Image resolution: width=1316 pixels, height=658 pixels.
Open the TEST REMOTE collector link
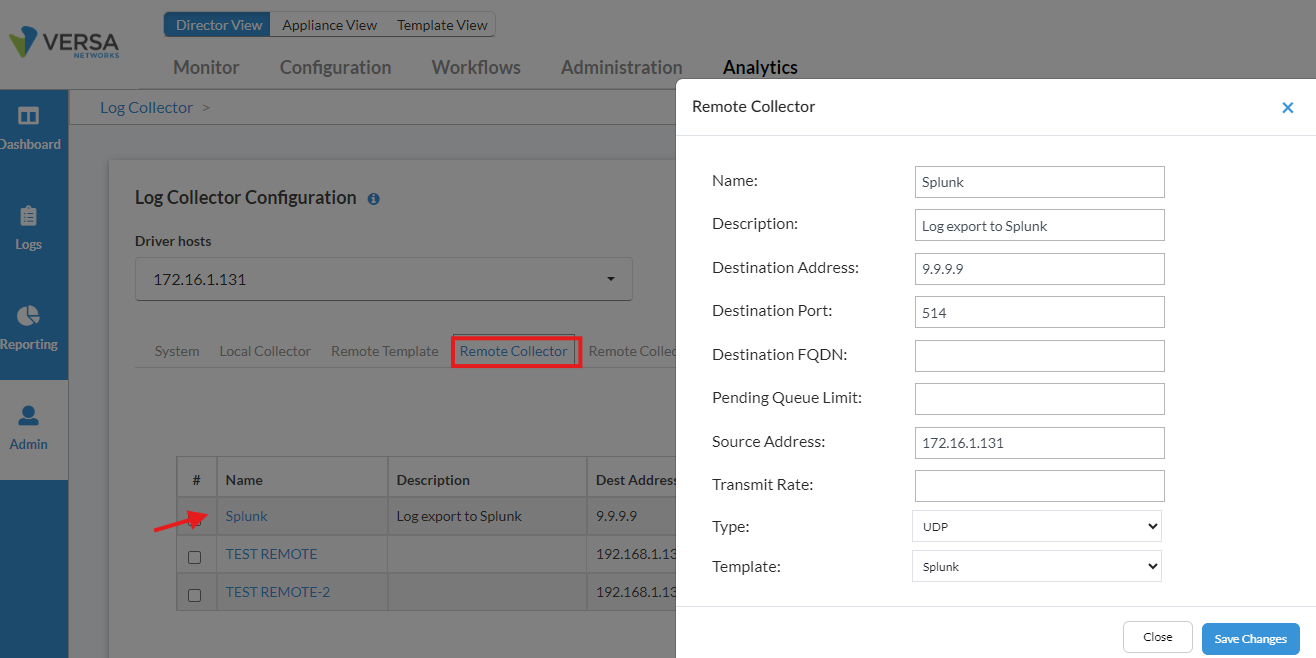[x=271, y=554]
